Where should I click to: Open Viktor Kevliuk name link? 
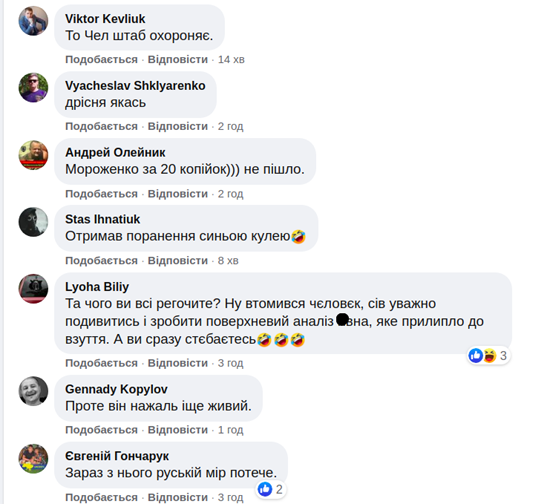point(105,19)
